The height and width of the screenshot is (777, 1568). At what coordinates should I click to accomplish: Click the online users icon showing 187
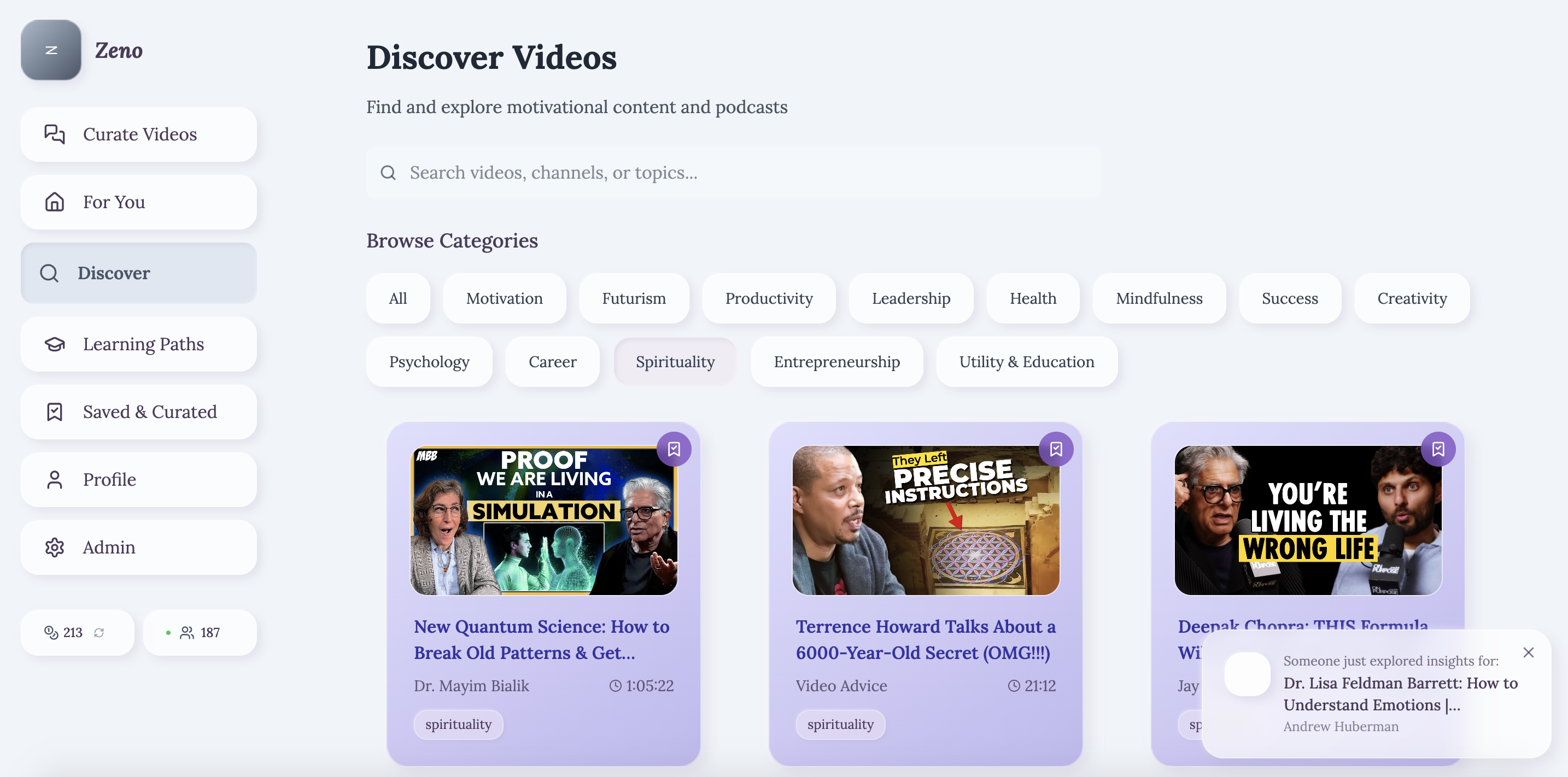[187, 633]
